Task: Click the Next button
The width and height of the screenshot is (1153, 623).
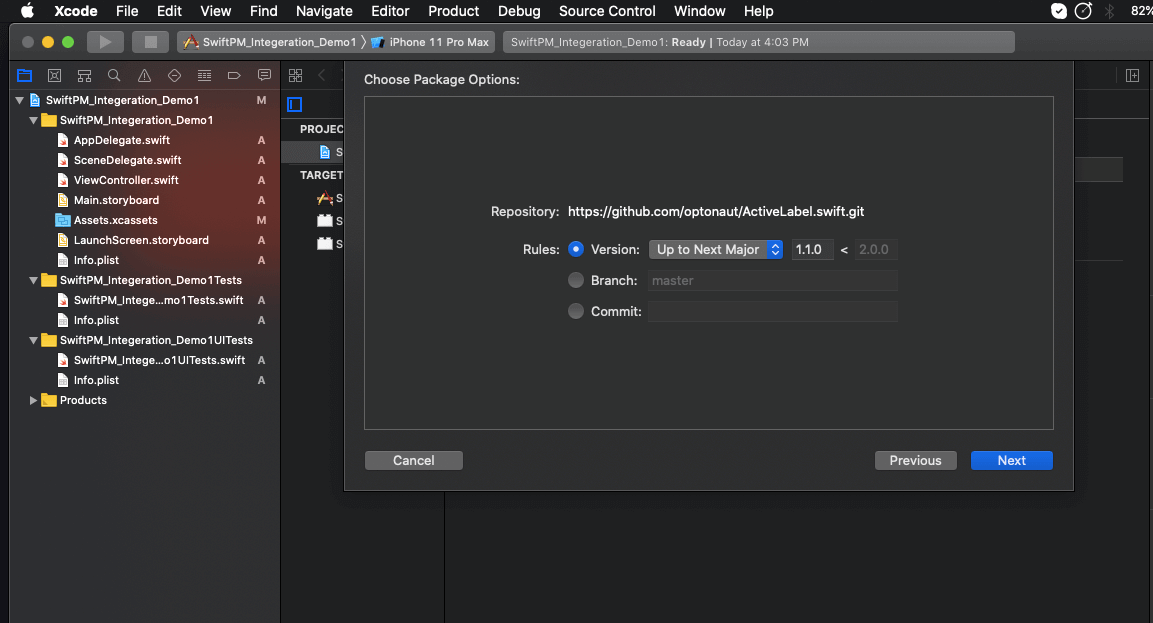Action: [1012, 460]
